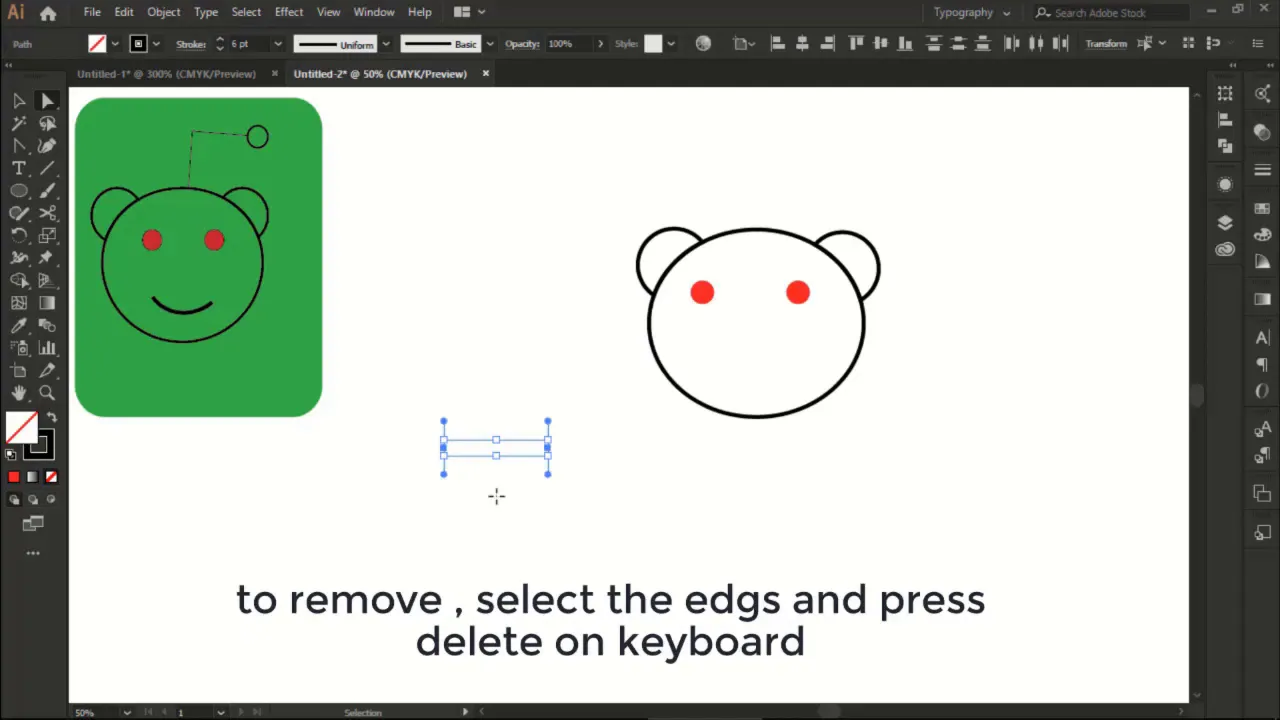
Task: Open the File menu
Action: coord(92,12)
